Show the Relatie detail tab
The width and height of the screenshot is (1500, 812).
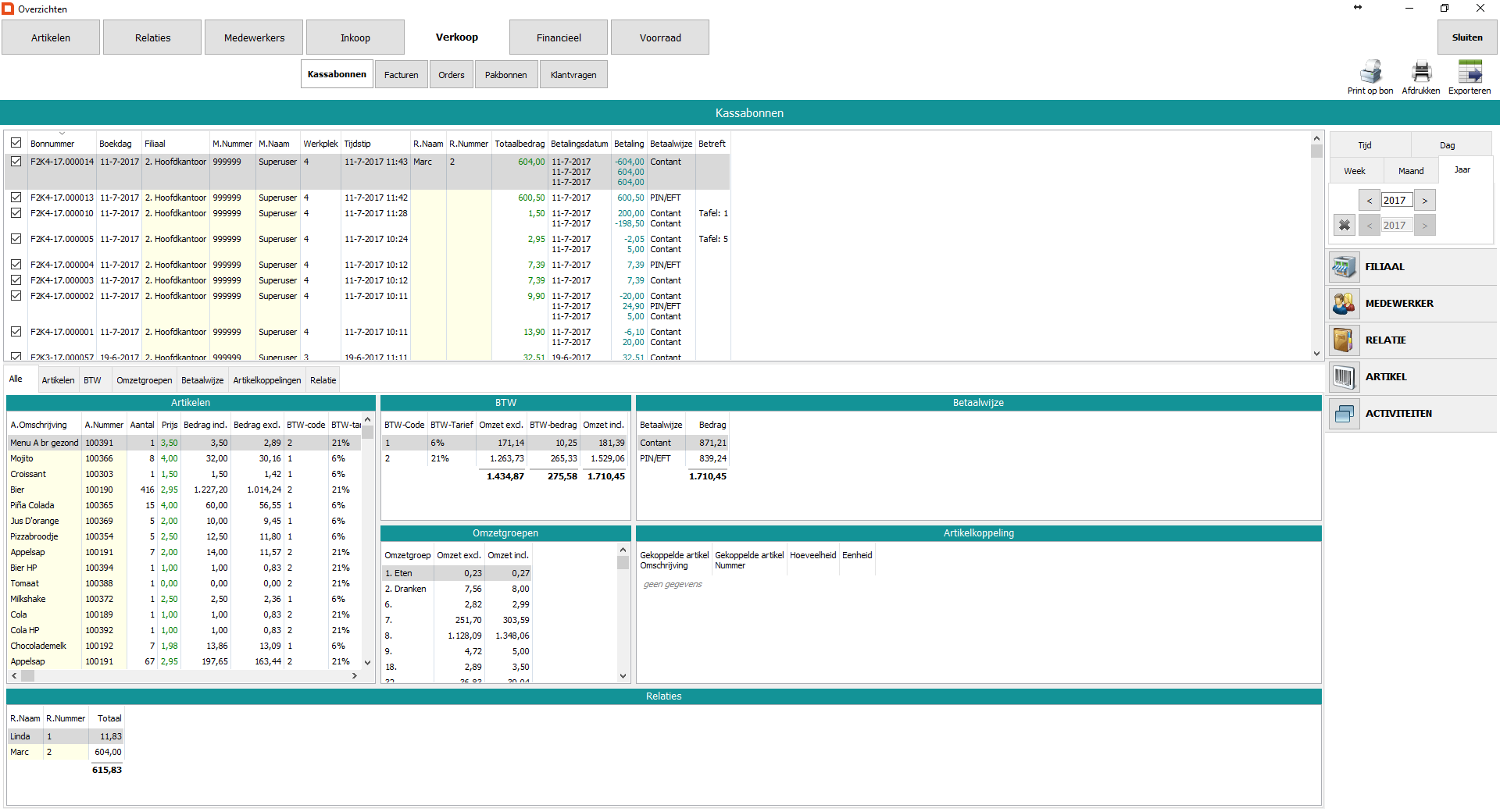pos(323,380)
